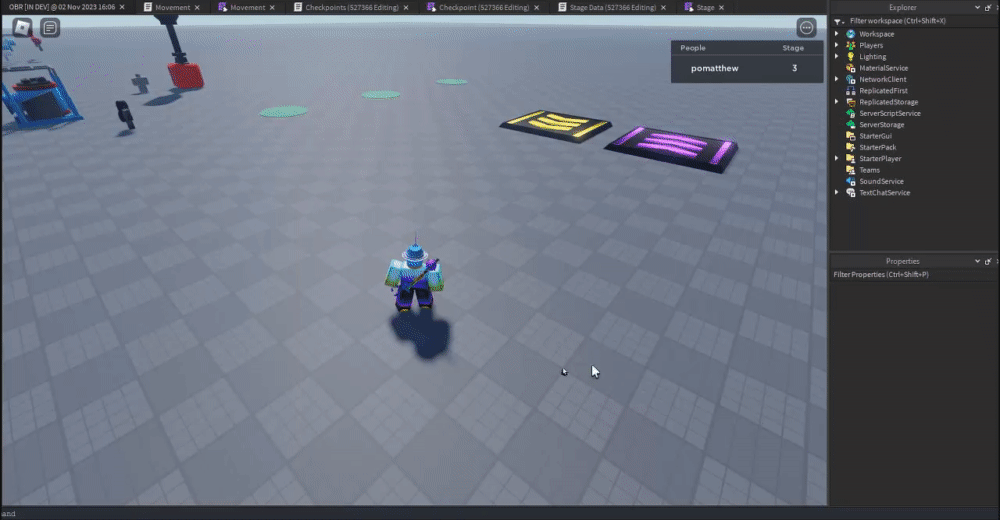
Task: Click the player avatar character
Action: 415,276
